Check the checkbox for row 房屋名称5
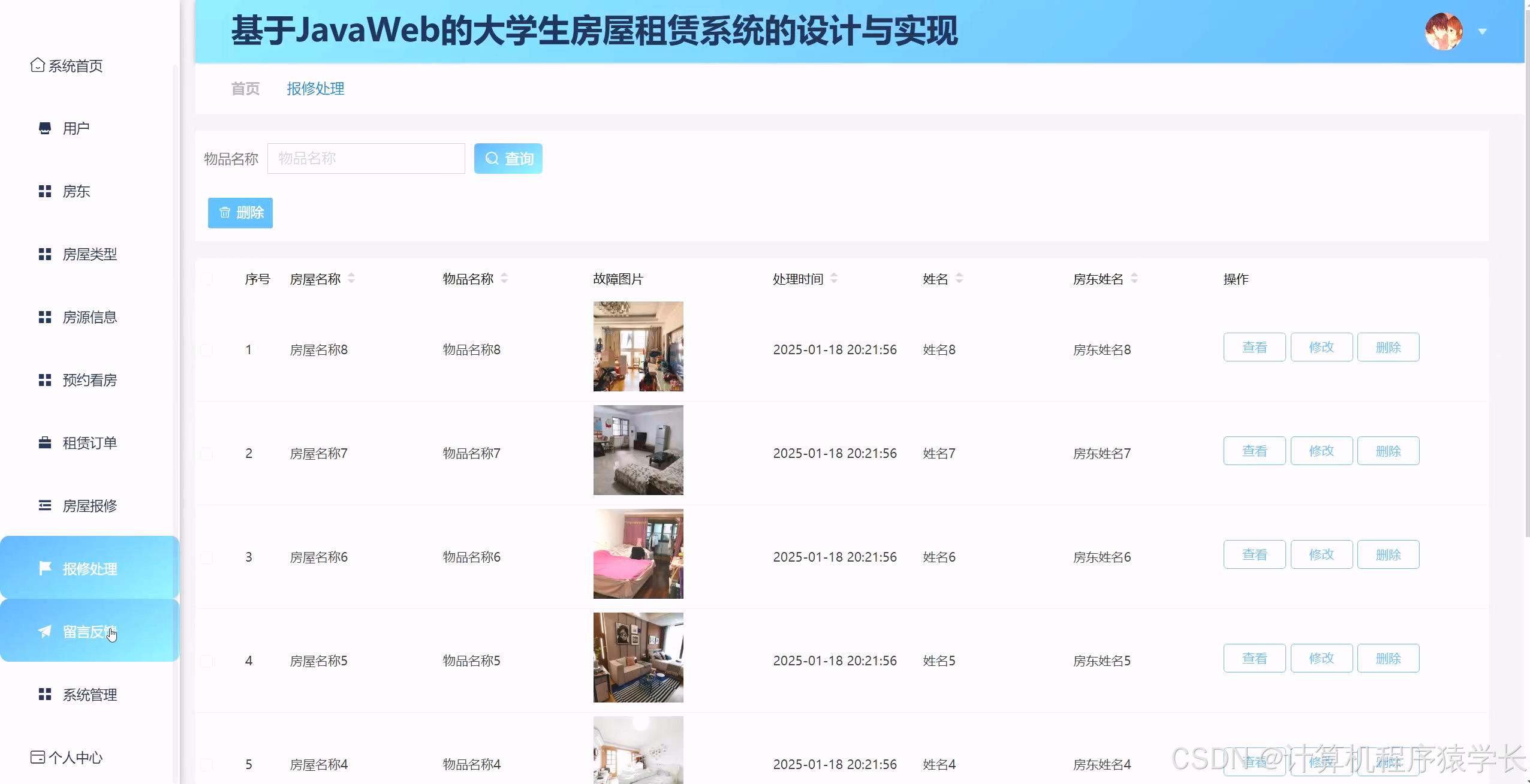1530x784 pixels. click(x=206, y=661)
